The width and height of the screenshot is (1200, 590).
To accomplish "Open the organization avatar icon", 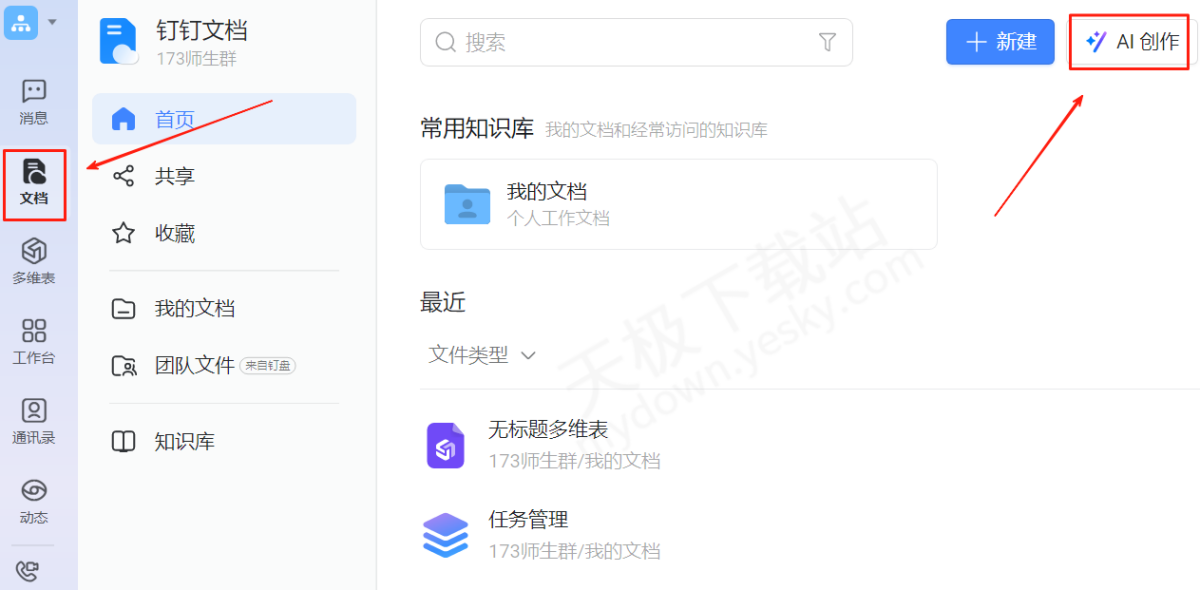I will pos(21,22).
